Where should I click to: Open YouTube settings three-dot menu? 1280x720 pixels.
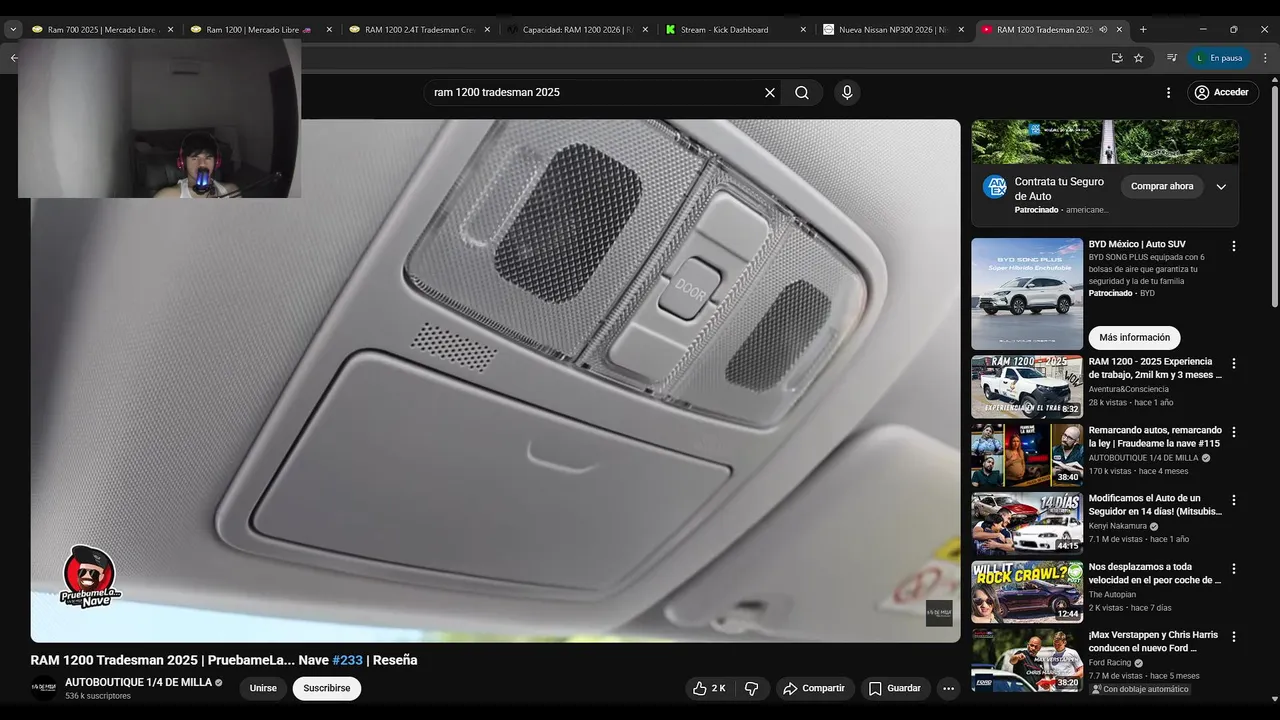pyautogui.click(x=1168, y=92)
